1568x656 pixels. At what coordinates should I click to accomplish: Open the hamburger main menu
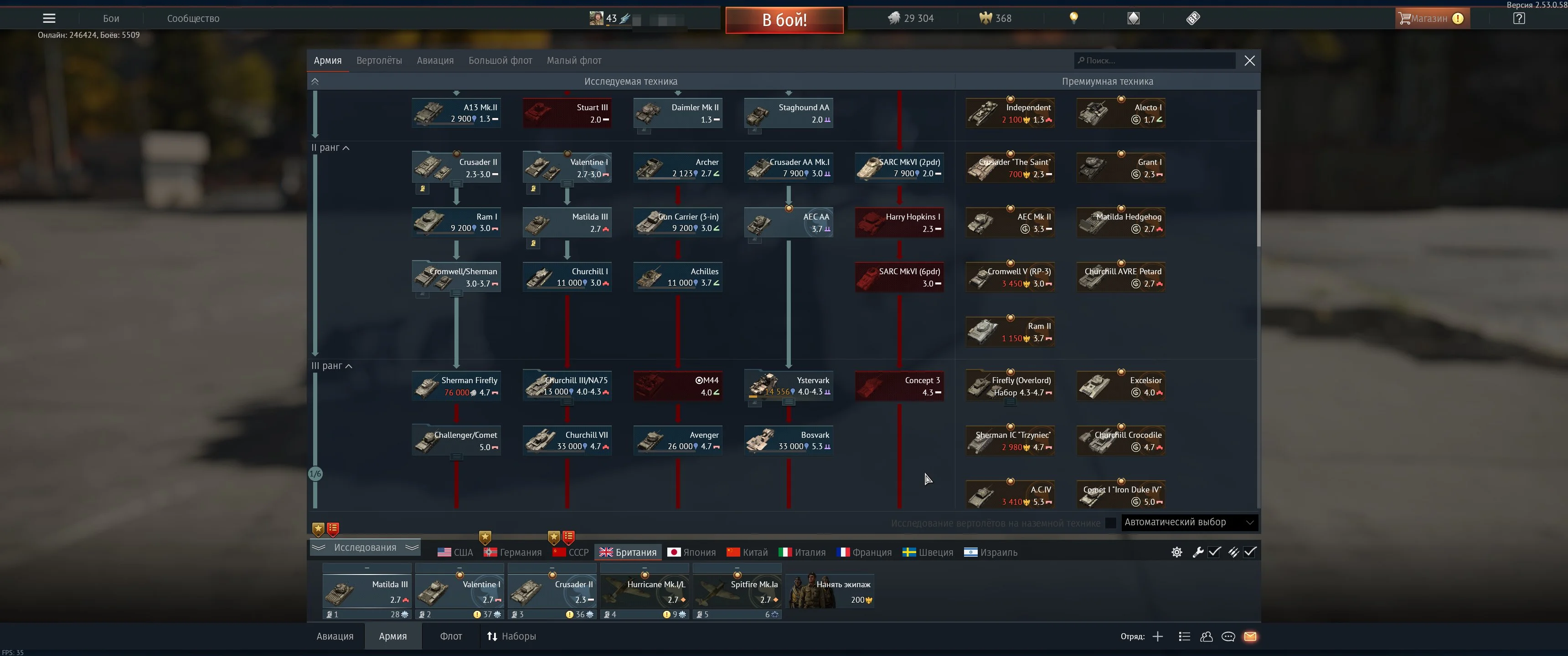click(x=49, y=18)
